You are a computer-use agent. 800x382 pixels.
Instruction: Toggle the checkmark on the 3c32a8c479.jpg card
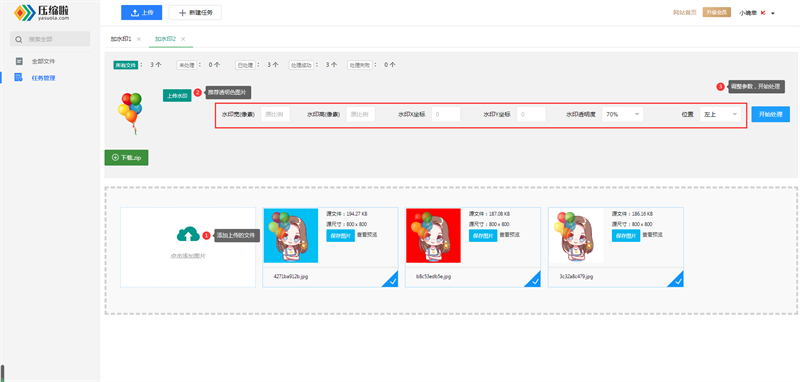click(x=677, y=280)
